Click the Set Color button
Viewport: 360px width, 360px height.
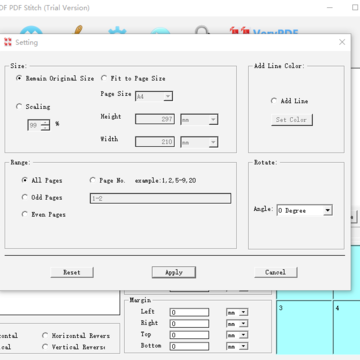tap(292, 120)
